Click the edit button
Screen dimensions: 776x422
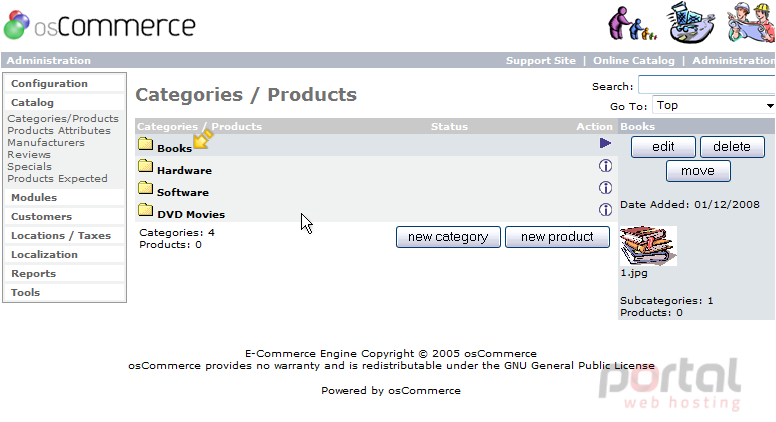click(x=663, y=147)
